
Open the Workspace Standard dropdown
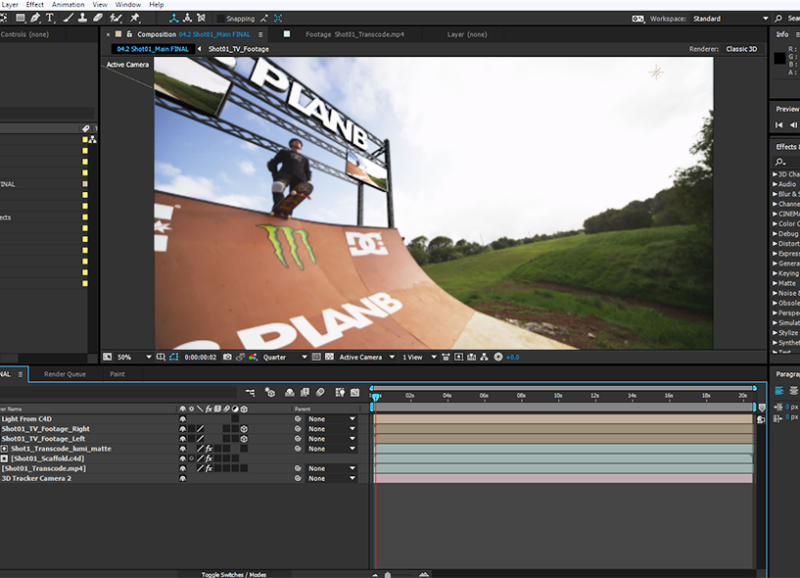tap(730, 18)
